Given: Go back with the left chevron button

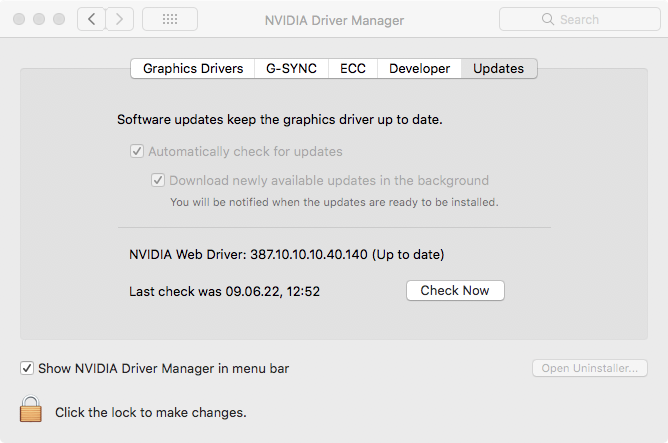Looking at the screenshot, I should point(91,19).
